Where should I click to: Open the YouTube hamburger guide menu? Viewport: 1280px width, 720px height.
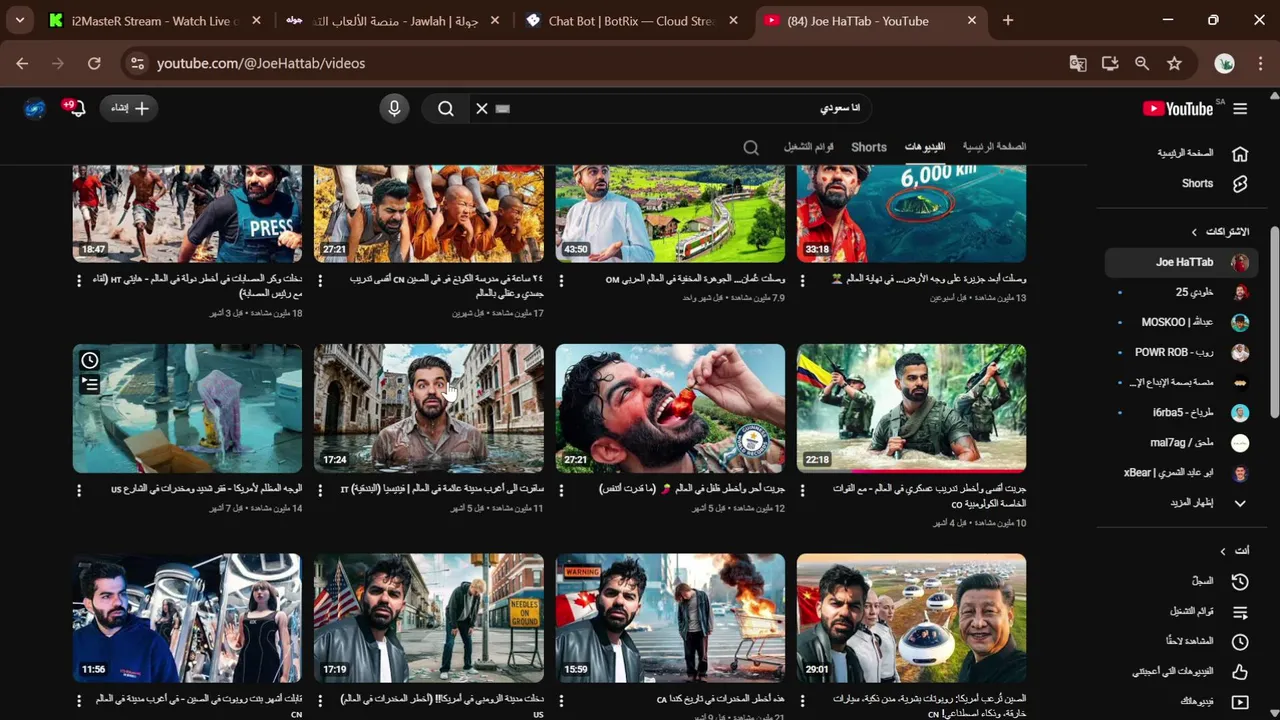tap(1240, 108)
